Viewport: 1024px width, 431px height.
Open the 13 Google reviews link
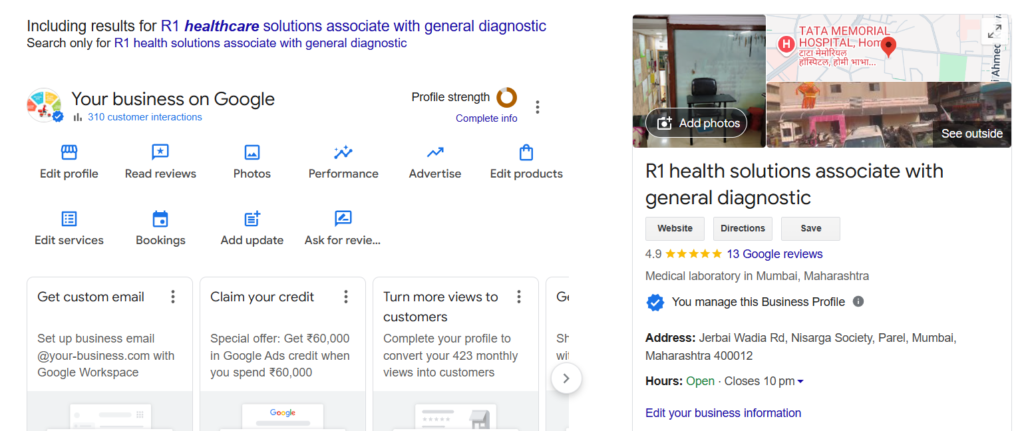[775, 254]
